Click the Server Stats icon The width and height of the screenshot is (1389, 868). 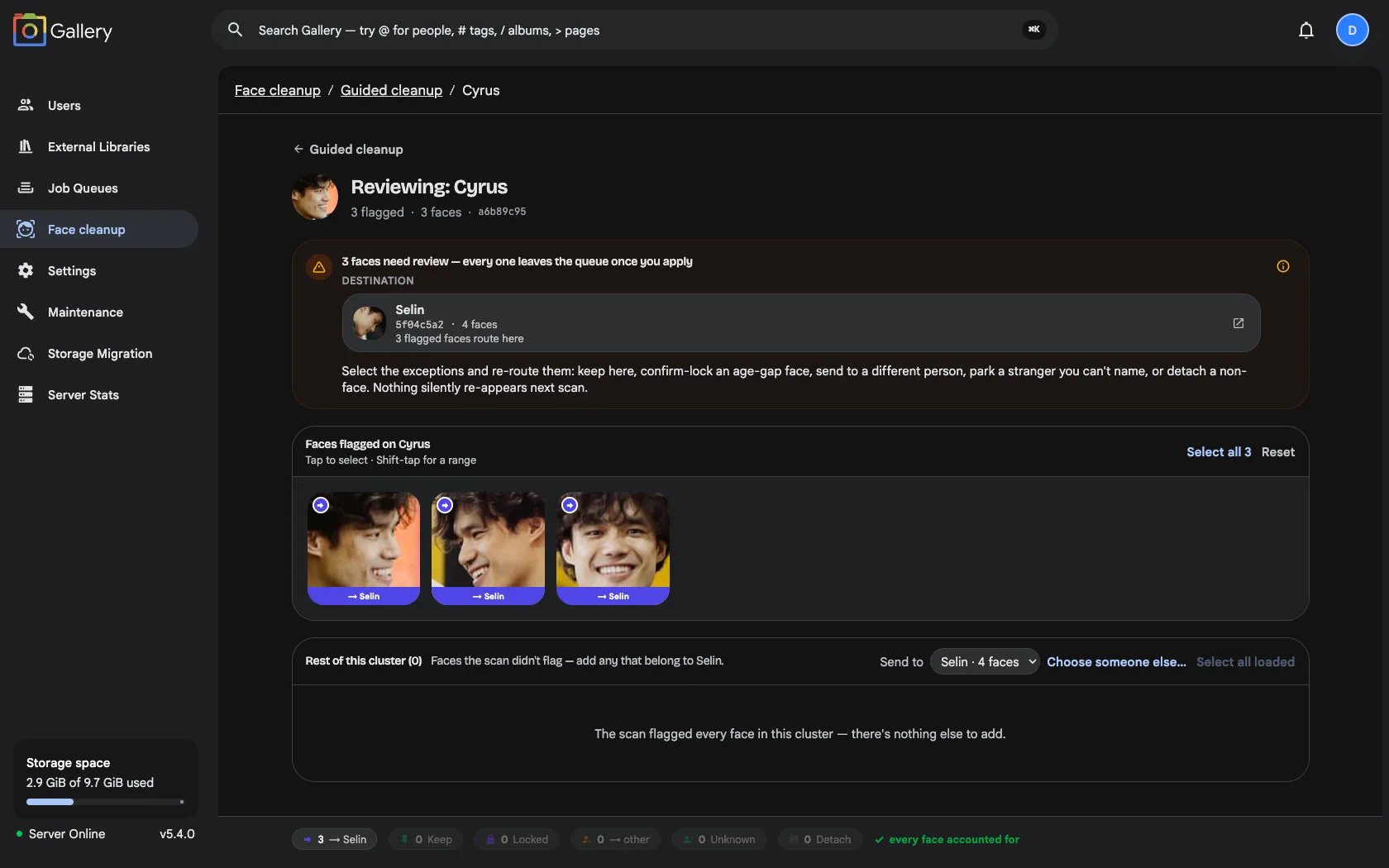(26, 394)
